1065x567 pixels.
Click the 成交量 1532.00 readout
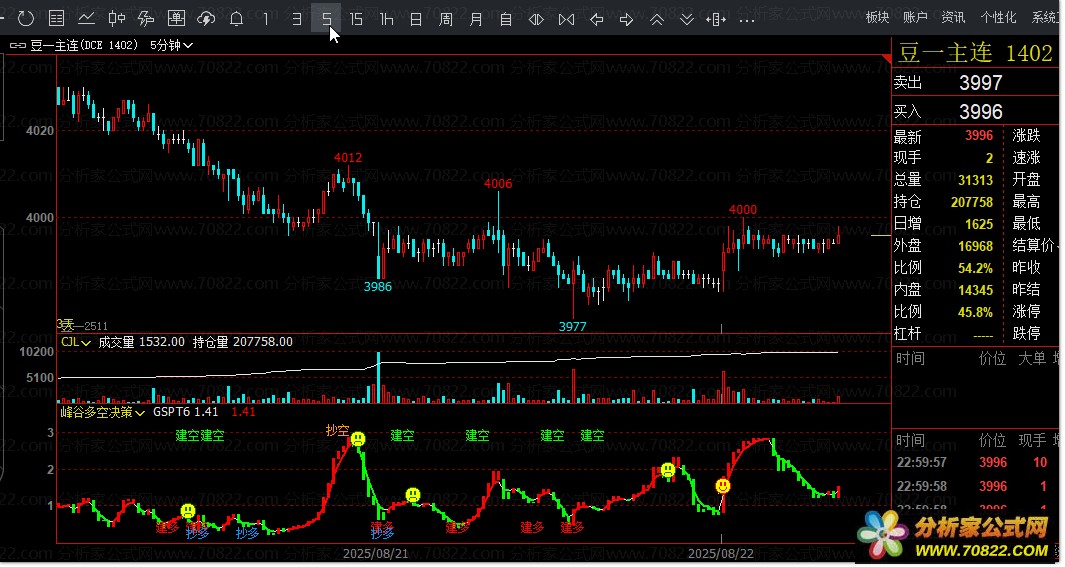(141, 342)
